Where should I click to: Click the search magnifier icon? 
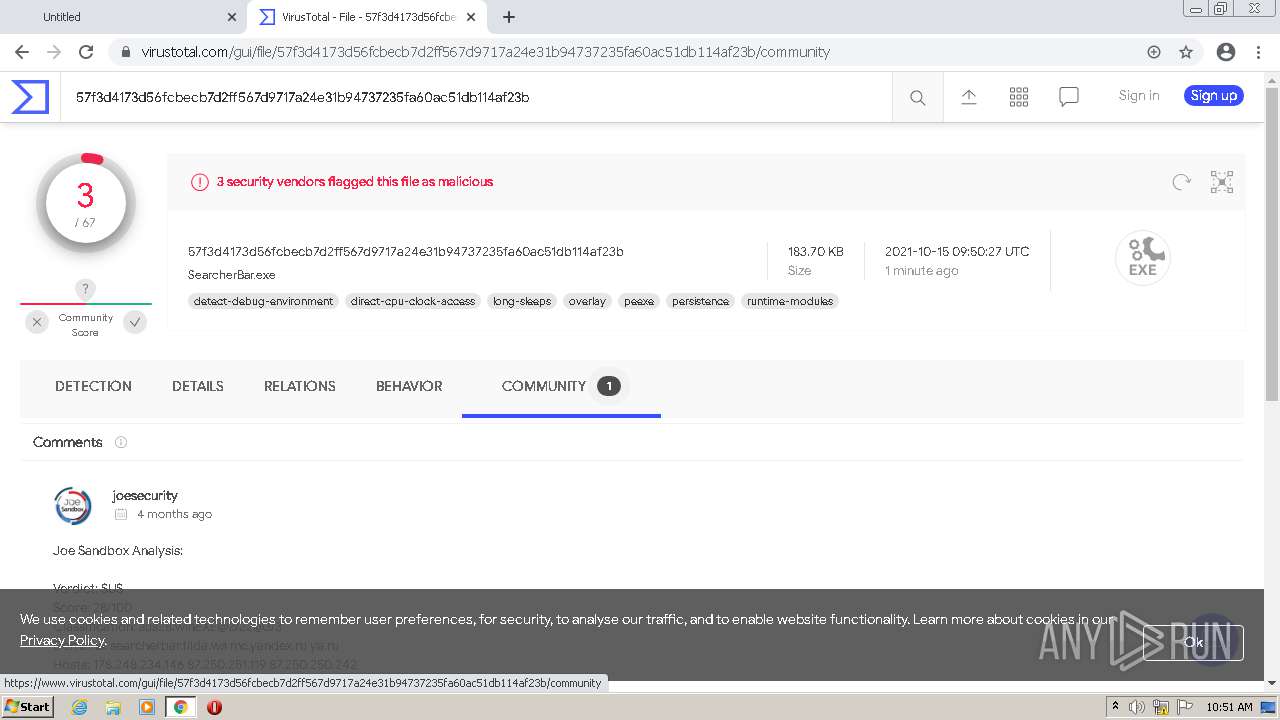(x=917, y=97)
